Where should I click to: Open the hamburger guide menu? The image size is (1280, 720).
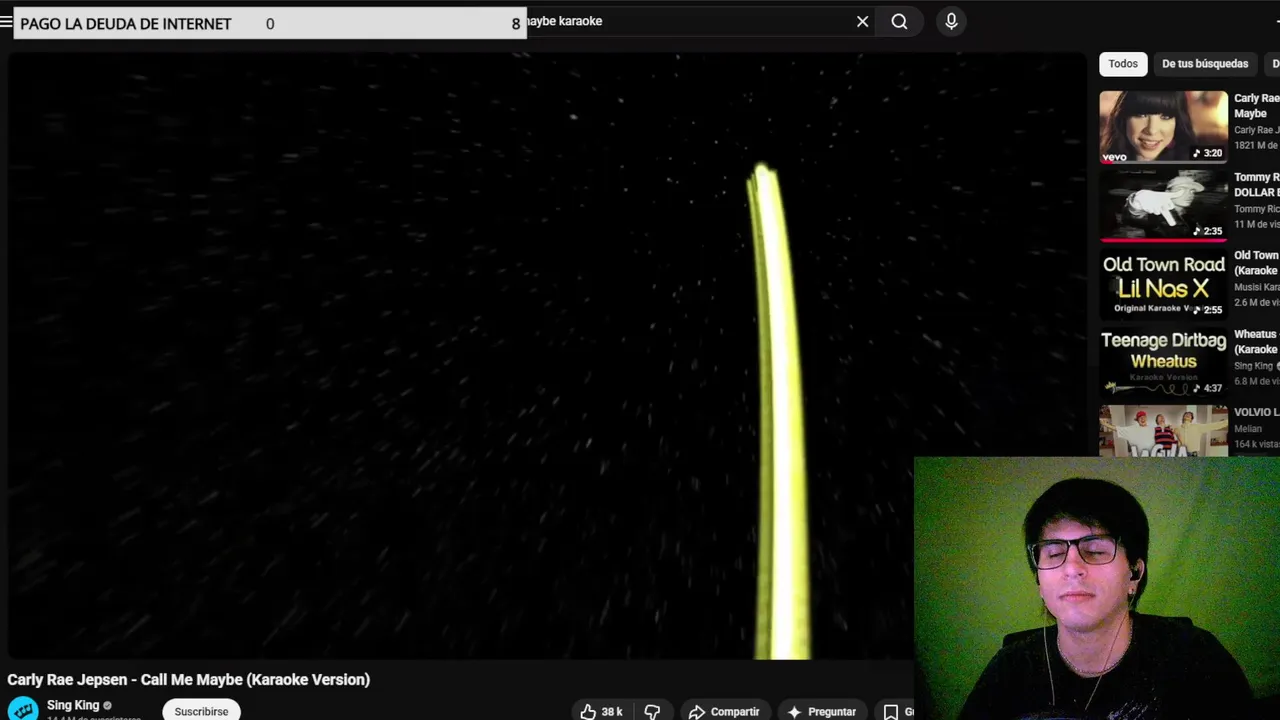(x=6, y=21)
